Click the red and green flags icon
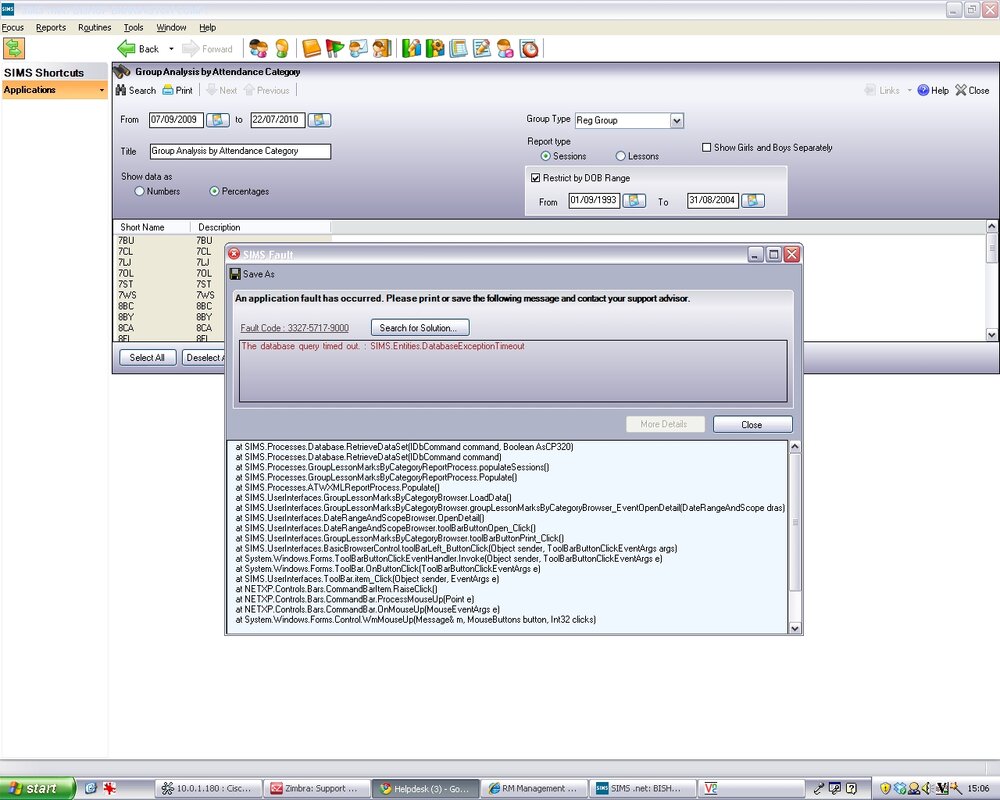 [335, 48]
